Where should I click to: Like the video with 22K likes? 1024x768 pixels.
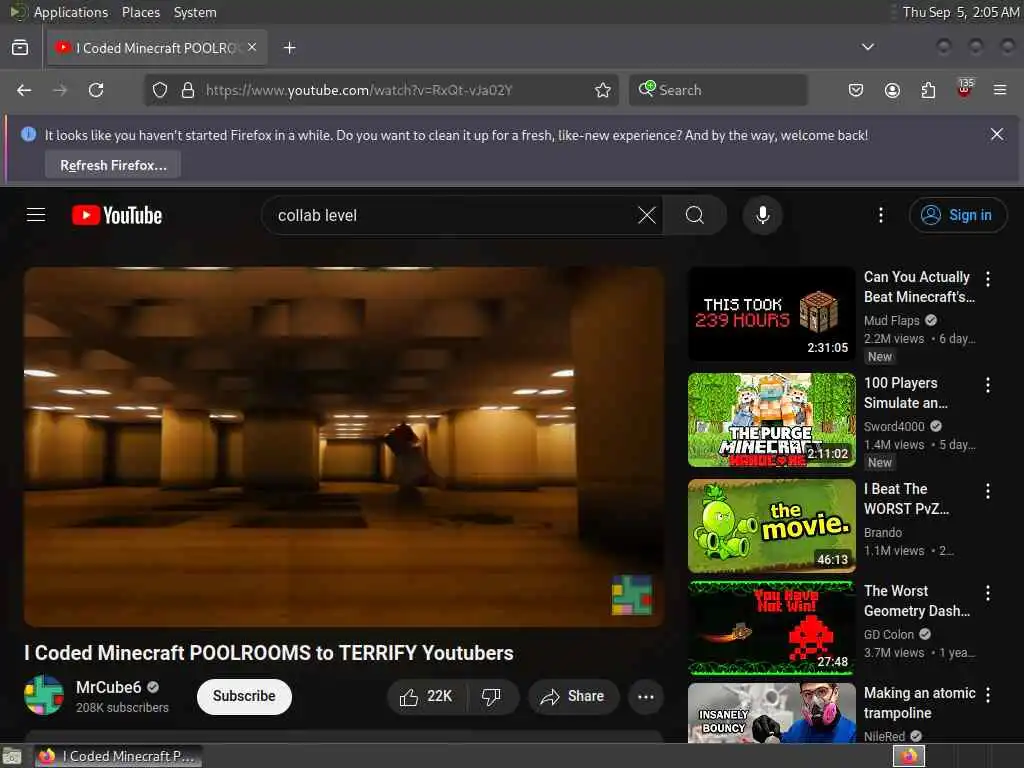coord(426,696)
